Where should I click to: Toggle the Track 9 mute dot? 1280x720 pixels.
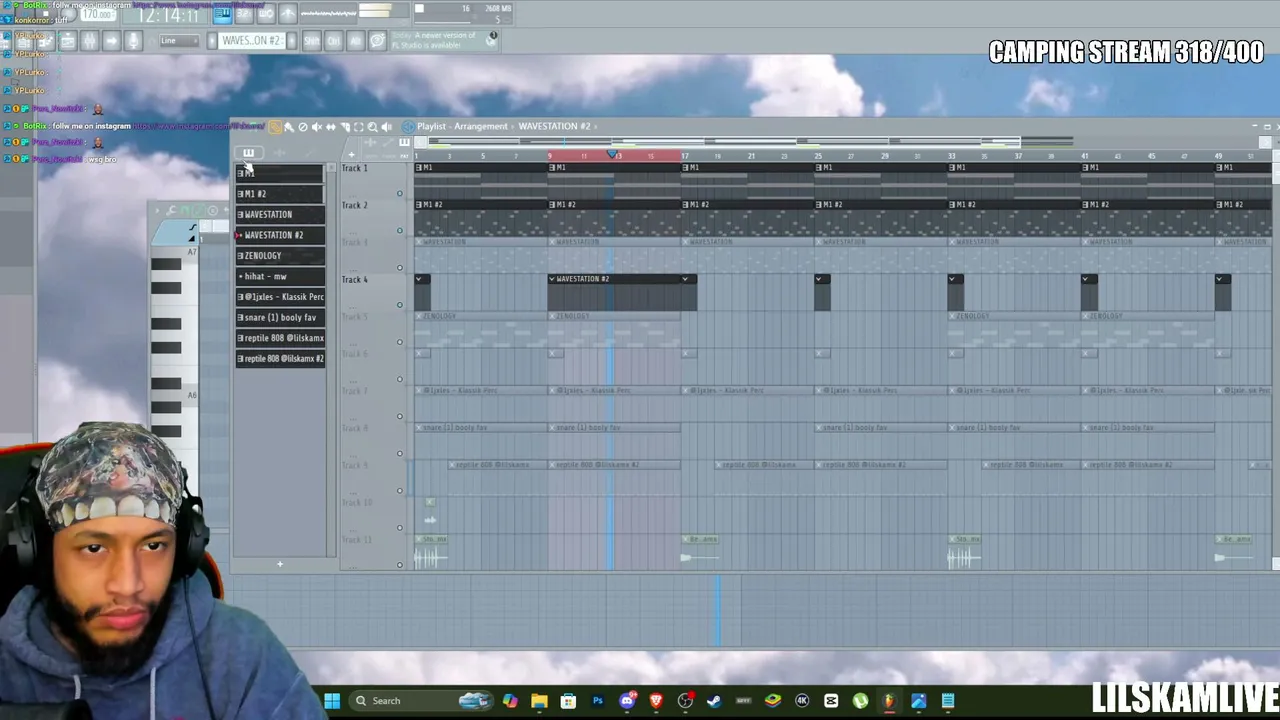coord(400,491)
